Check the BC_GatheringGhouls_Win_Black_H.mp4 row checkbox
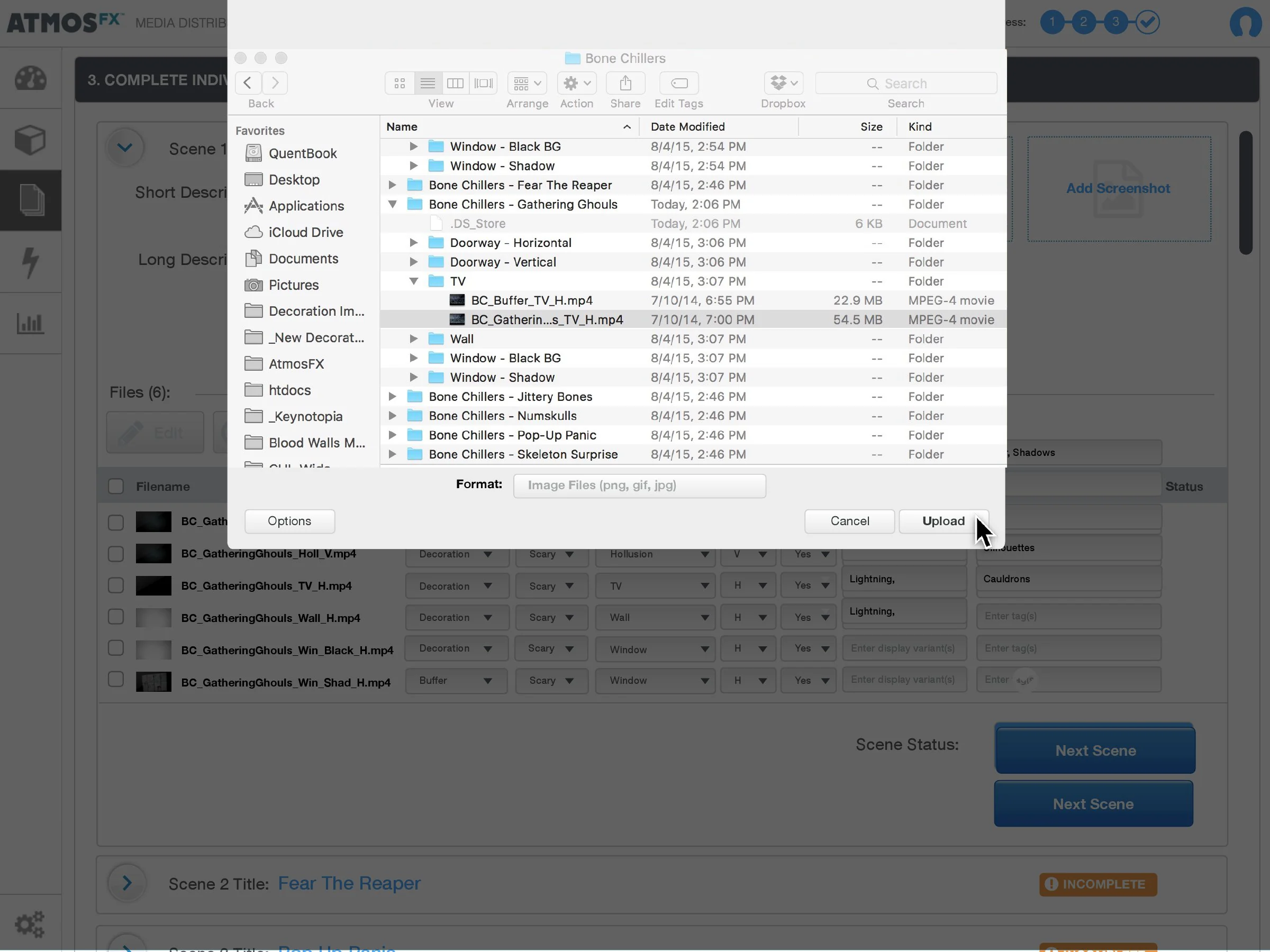This screenshot has height=952, width=1270. click(x=116, y=648)
